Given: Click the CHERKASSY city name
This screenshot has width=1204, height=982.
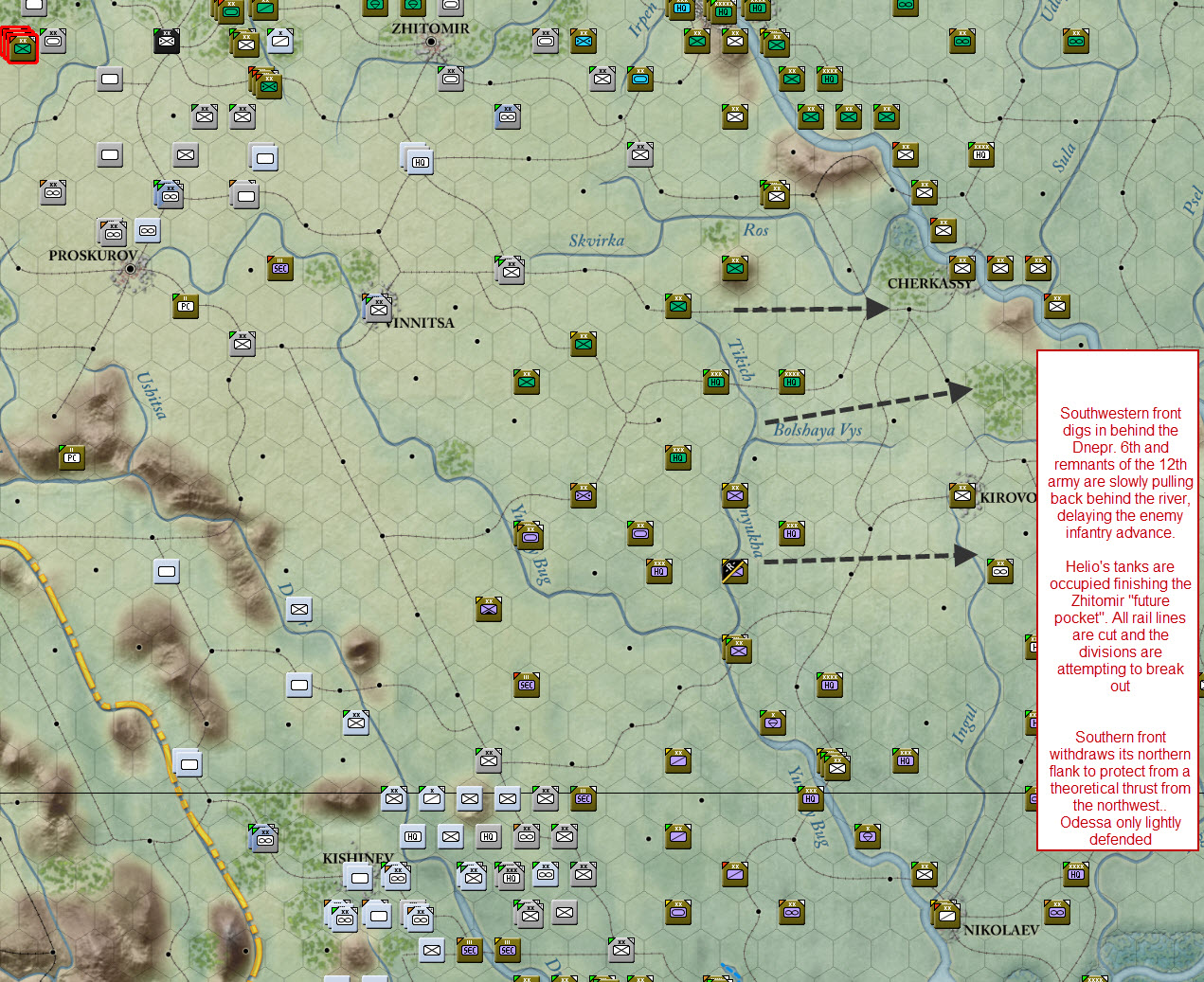Looking at the screenshot, I should [x=930, y=284].
